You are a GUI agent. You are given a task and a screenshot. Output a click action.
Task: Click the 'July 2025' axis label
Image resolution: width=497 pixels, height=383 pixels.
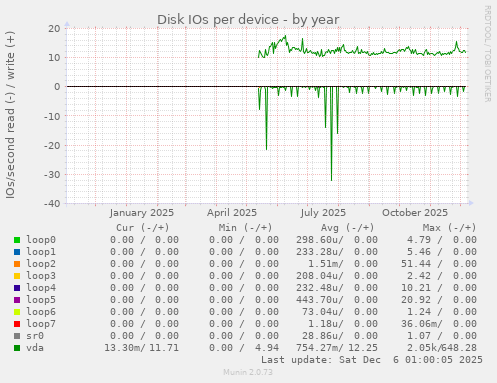[x=323, y=213]
